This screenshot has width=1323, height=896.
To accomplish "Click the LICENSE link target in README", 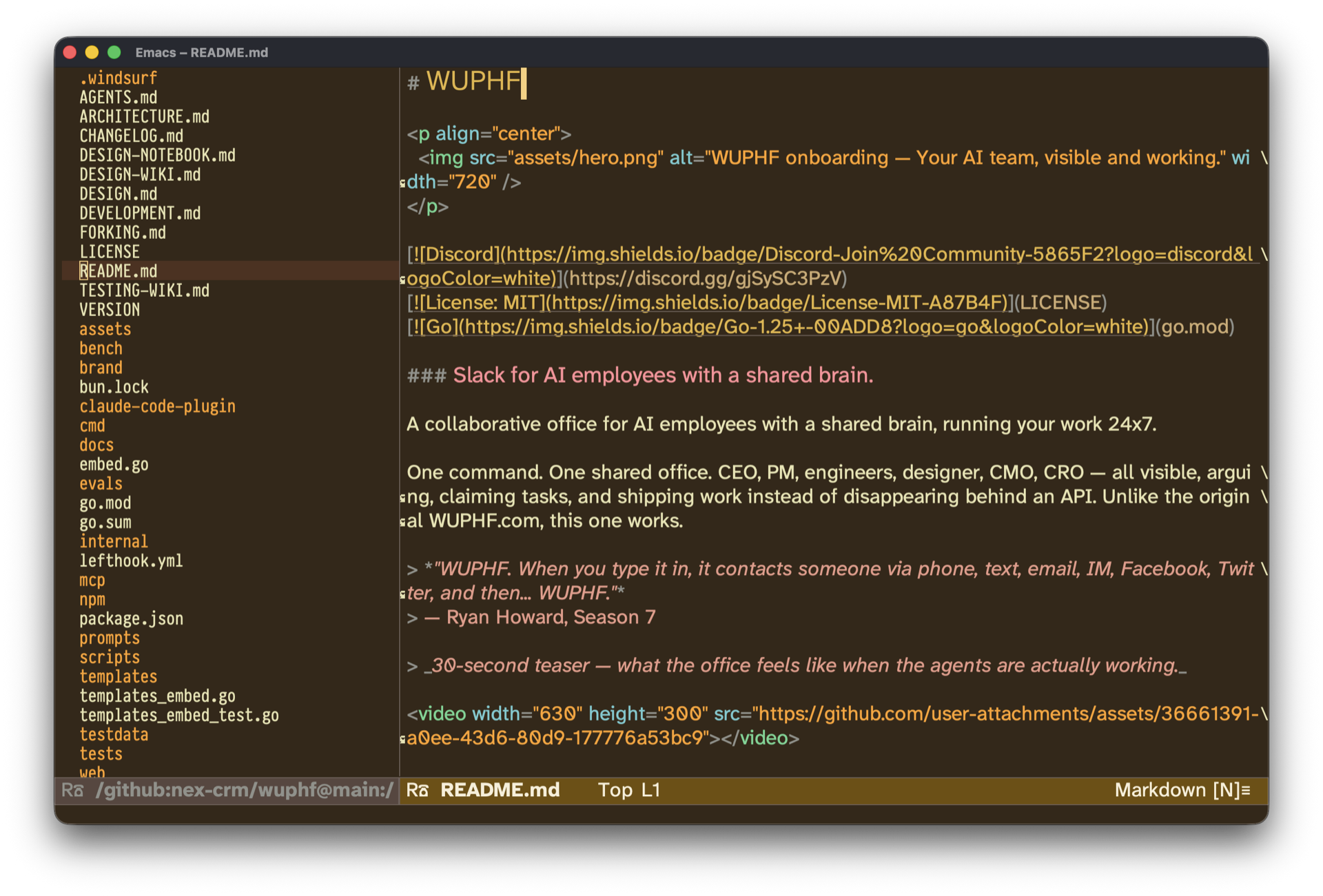I will 1060,302.
